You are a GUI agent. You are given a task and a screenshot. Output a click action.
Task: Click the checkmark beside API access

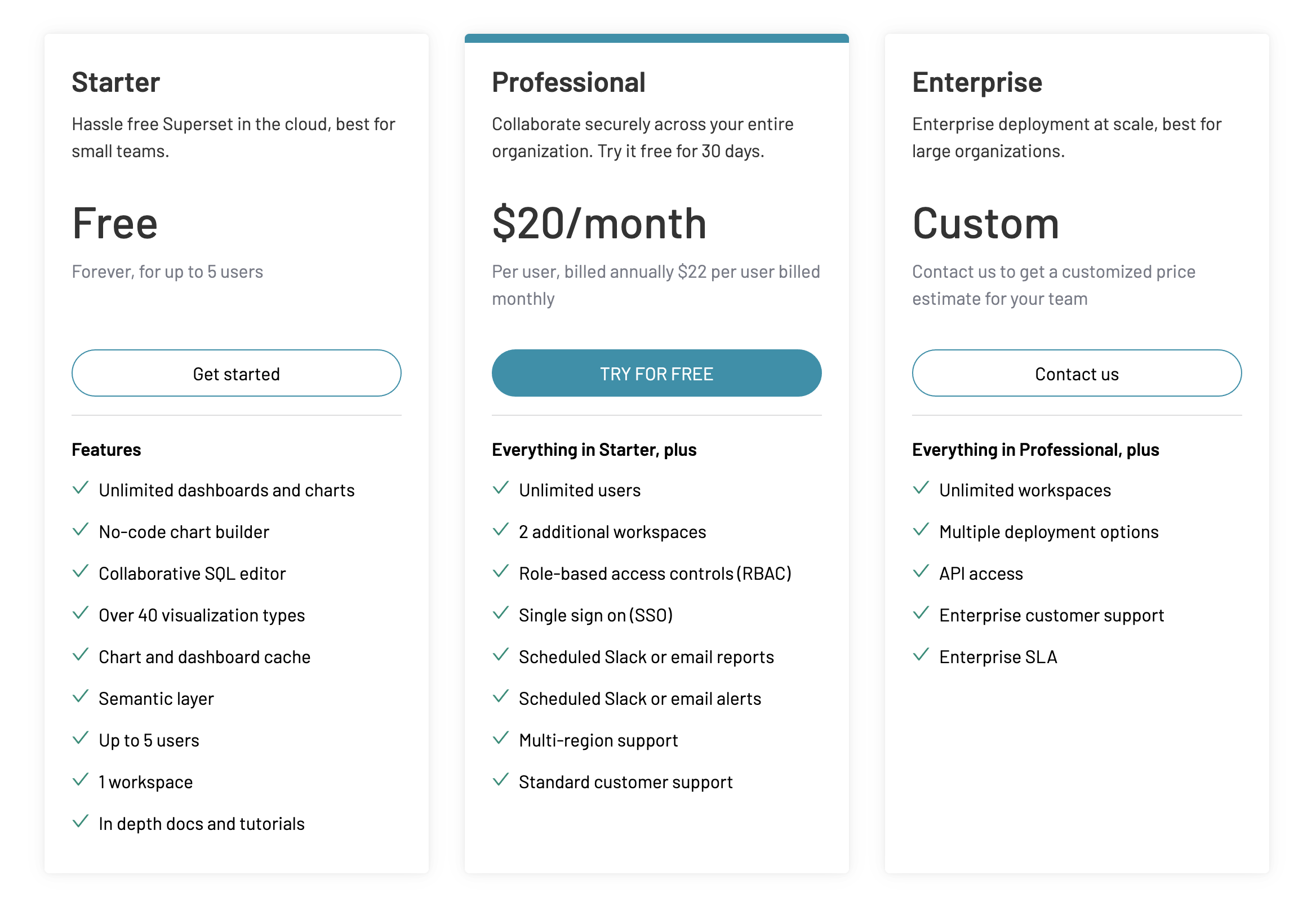click(x=921, y=571)
